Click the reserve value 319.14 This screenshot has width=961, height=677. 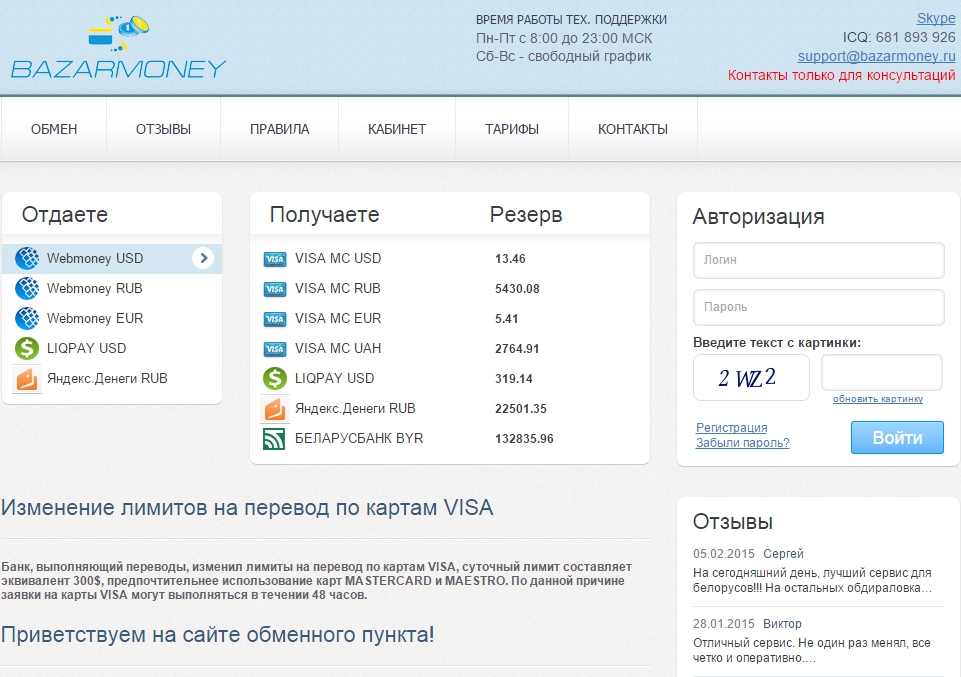[514, 379]
